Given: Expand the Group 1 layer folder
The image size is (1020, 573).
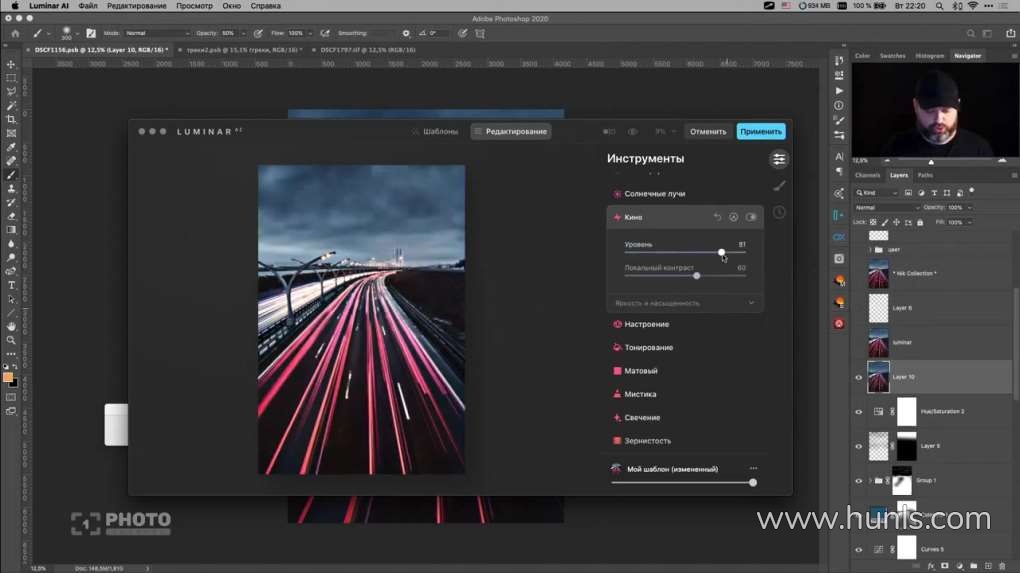Looking at the screenshot, I should (870, 480).
